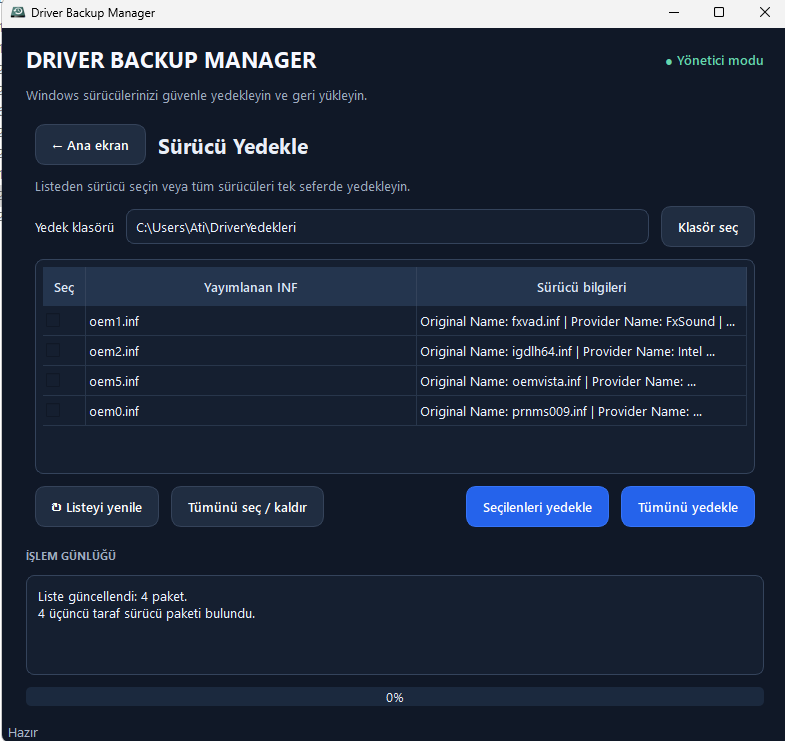Click inside the İşlem Günlüğü log box
The width and height of the screenshot is (785, 741).
(395, 625)
